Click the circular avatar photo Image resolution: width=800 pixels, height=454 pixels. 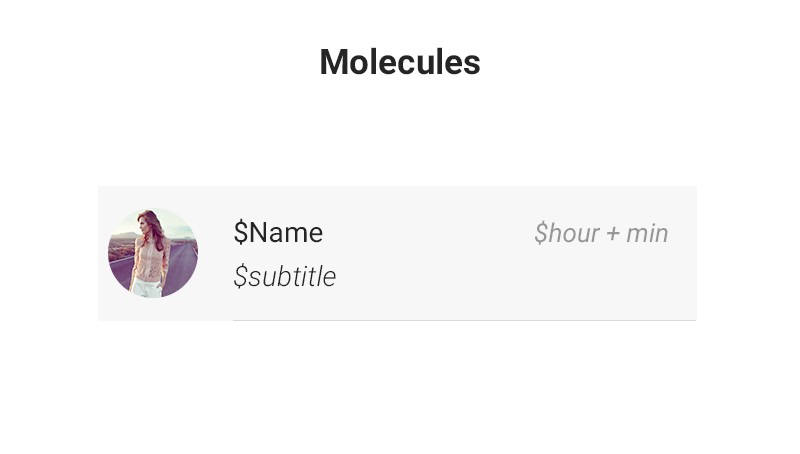point(153,253)
